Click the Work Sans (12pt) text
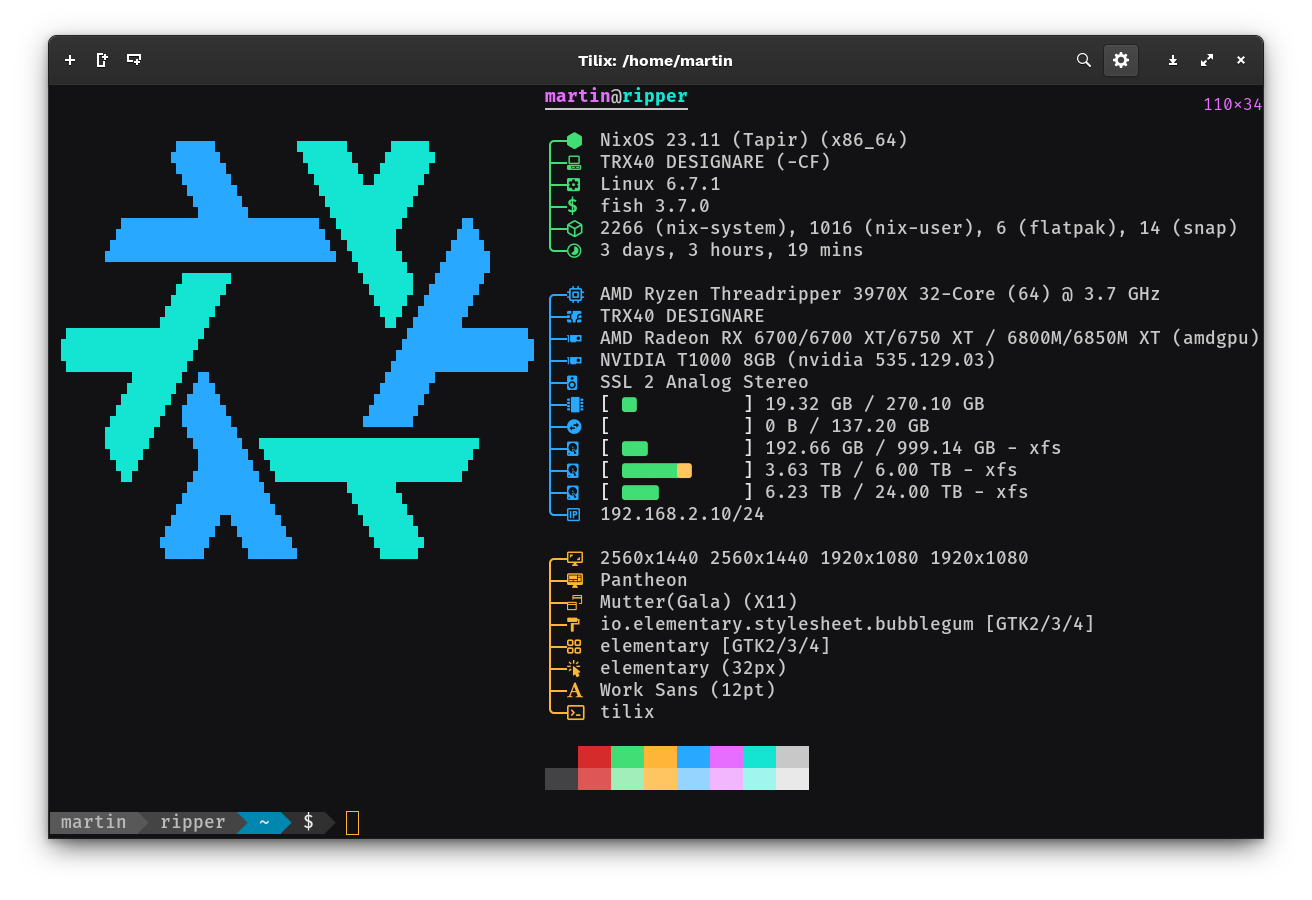Viewport: 1312px width, 900px height. click(x=688, y=690)
